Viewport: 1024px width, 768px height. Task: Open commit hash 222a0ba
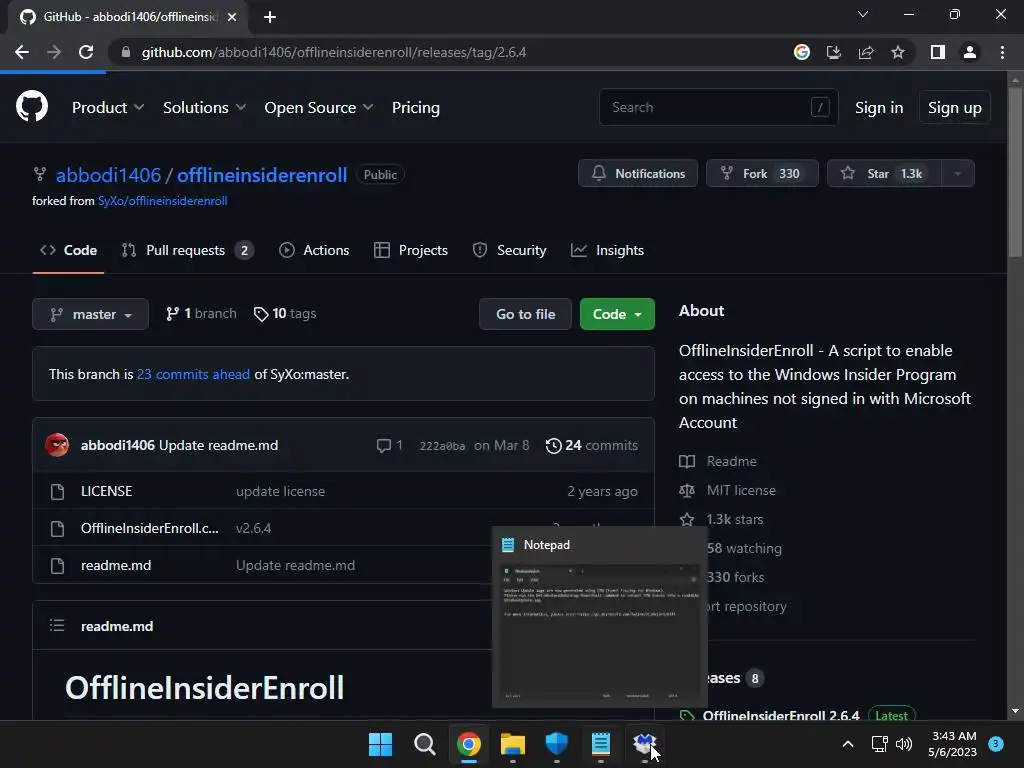click(x=442, y=446)
